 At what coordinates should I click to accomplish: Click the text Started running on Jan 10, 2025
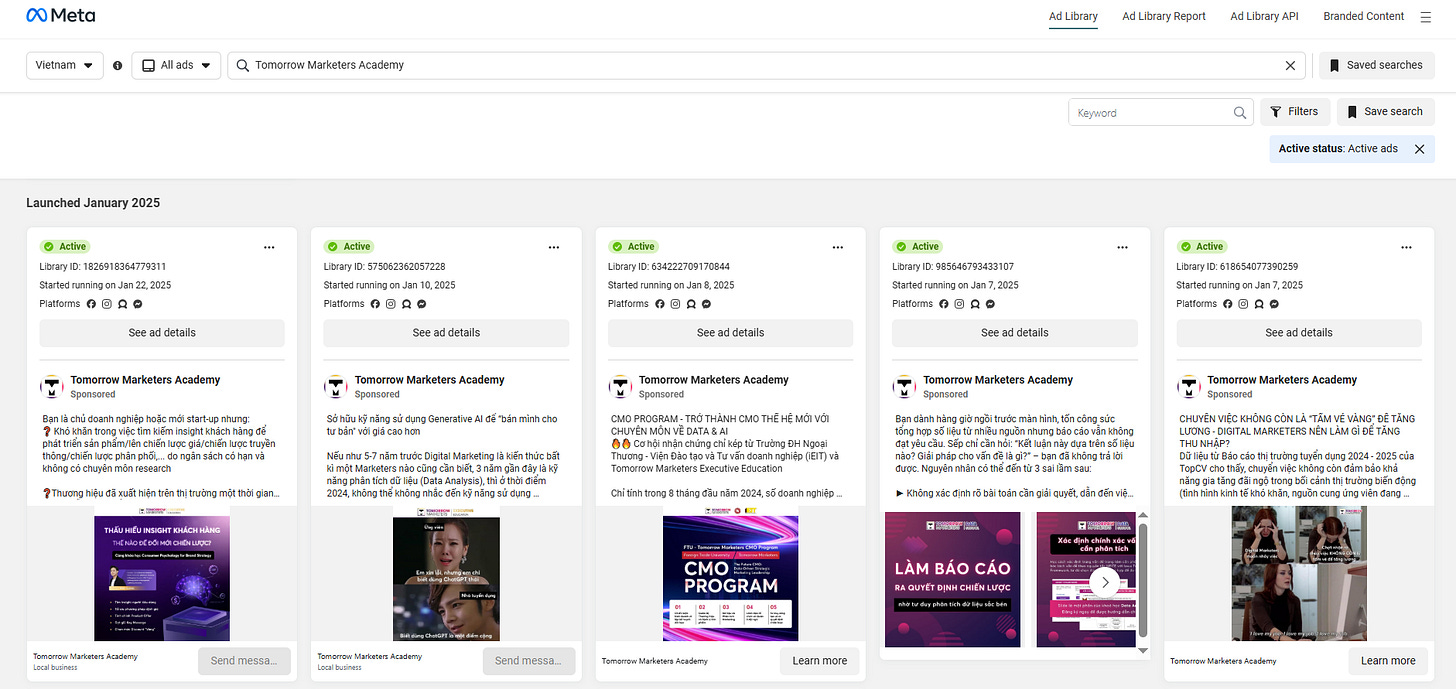389,285
